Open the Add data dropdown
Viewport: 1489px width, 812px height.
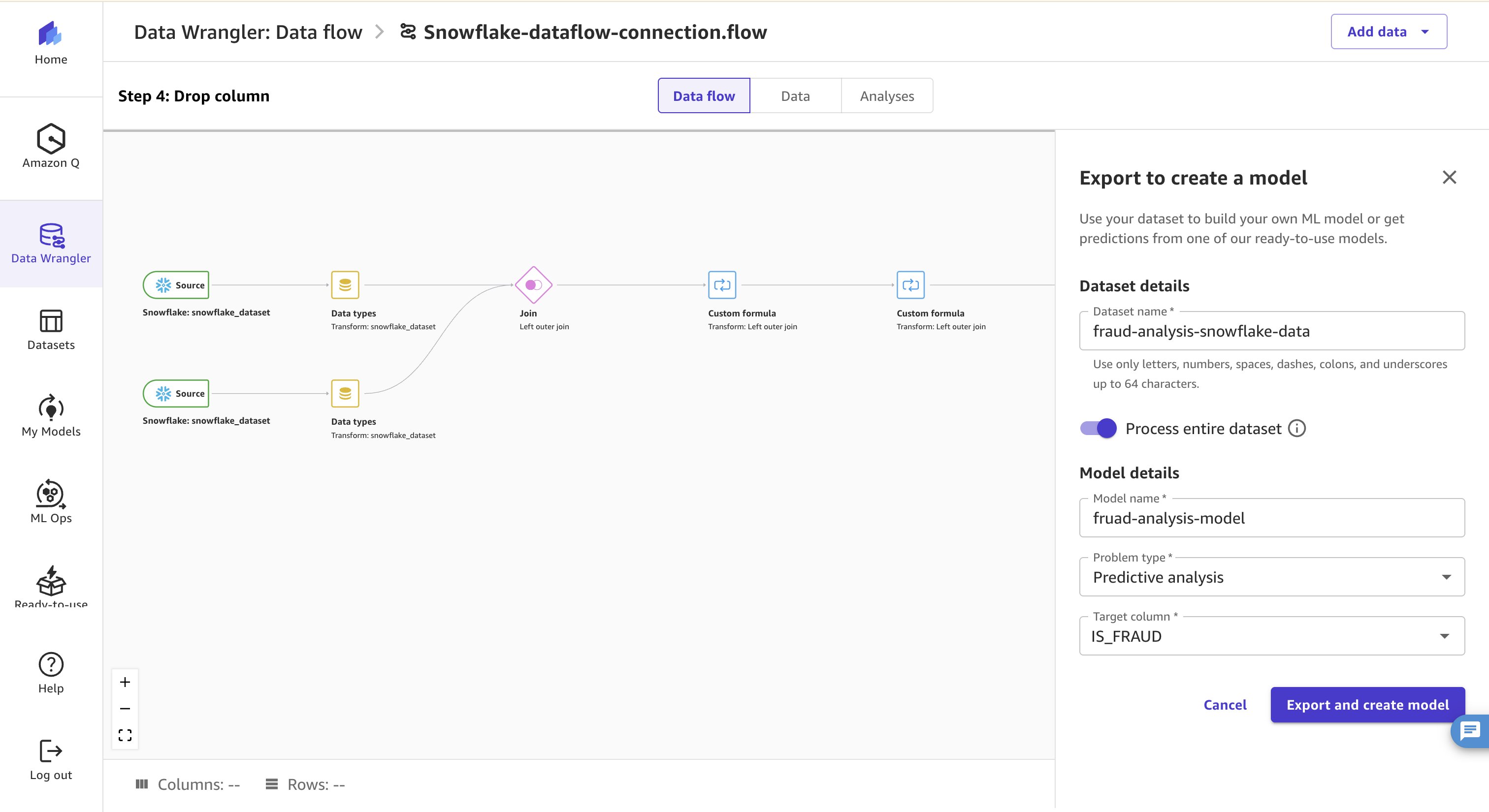coord(1389,32)
